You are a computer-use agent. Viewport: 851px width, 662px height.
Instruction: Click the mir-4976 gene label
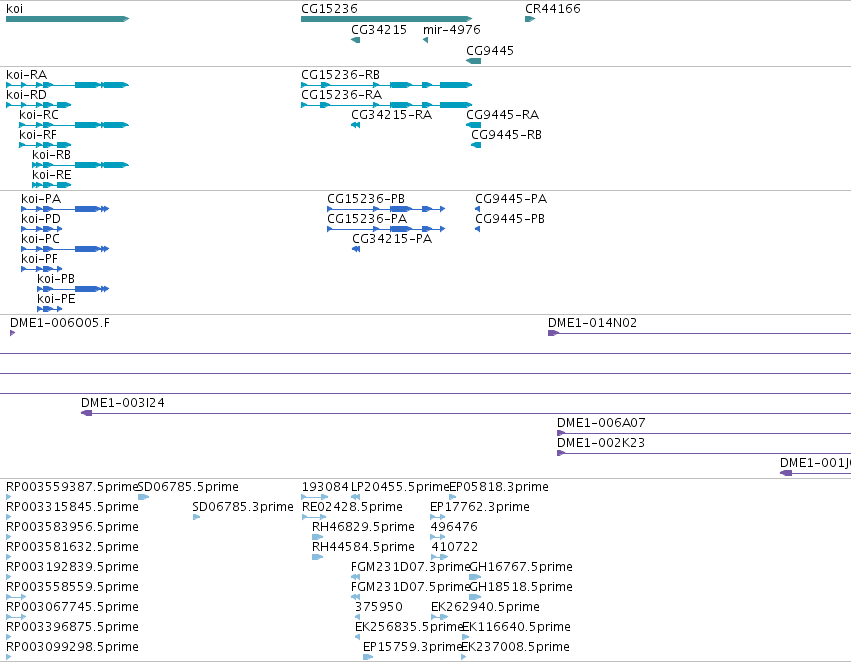pyautogui.click(x=452, y=30)
